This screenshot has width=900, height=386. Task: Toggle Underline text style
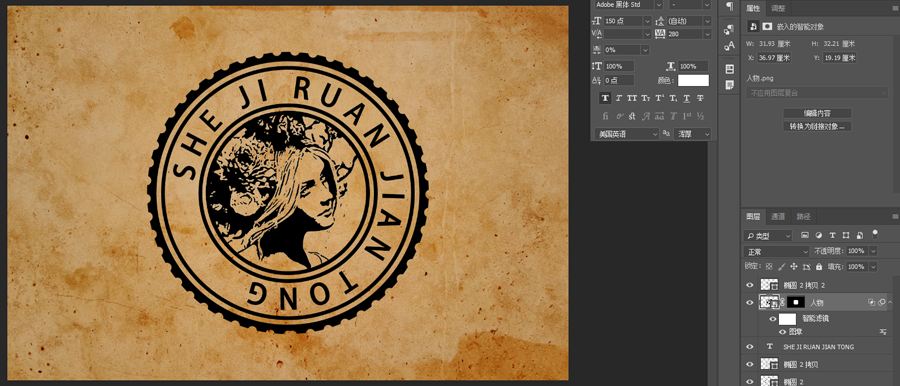(686, 98)
